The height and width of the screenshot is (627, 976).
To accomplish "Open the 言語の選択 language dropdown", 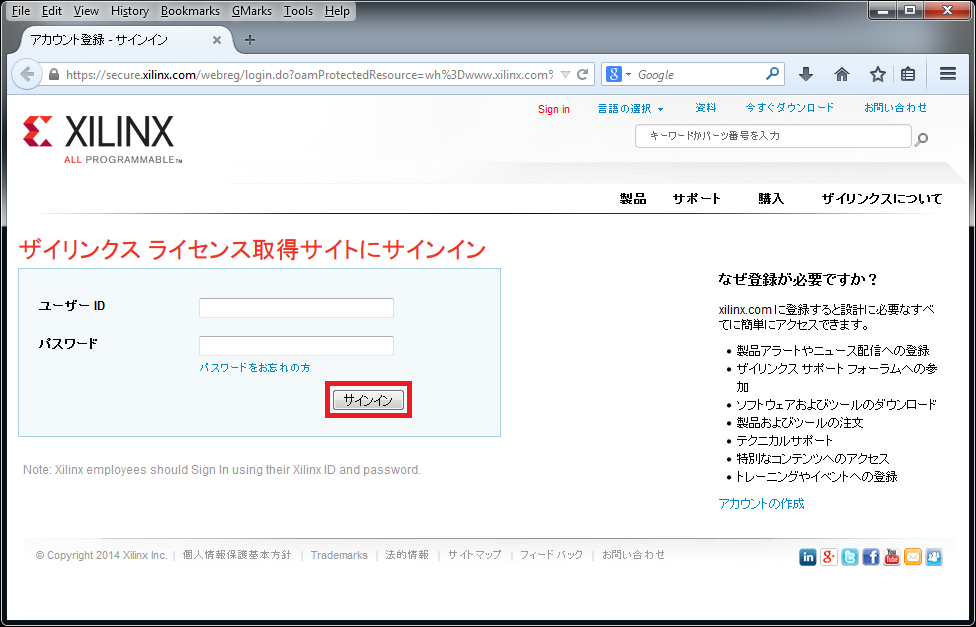I will pyautogui.click(x=630, y=108).
